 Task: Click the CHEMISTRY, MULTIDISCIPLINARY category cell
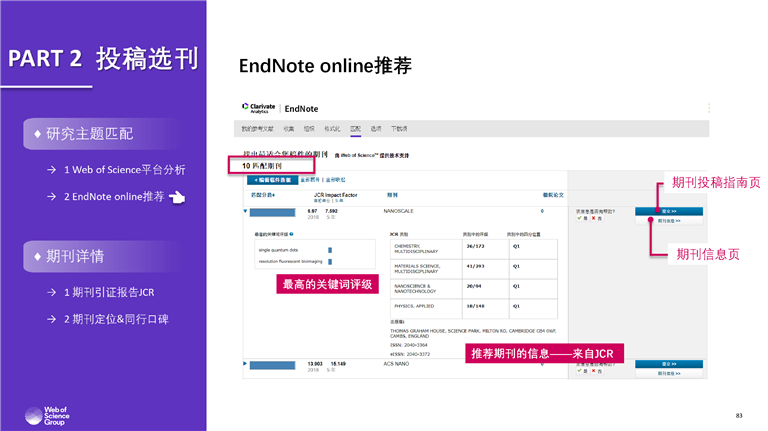click(426, 249)
